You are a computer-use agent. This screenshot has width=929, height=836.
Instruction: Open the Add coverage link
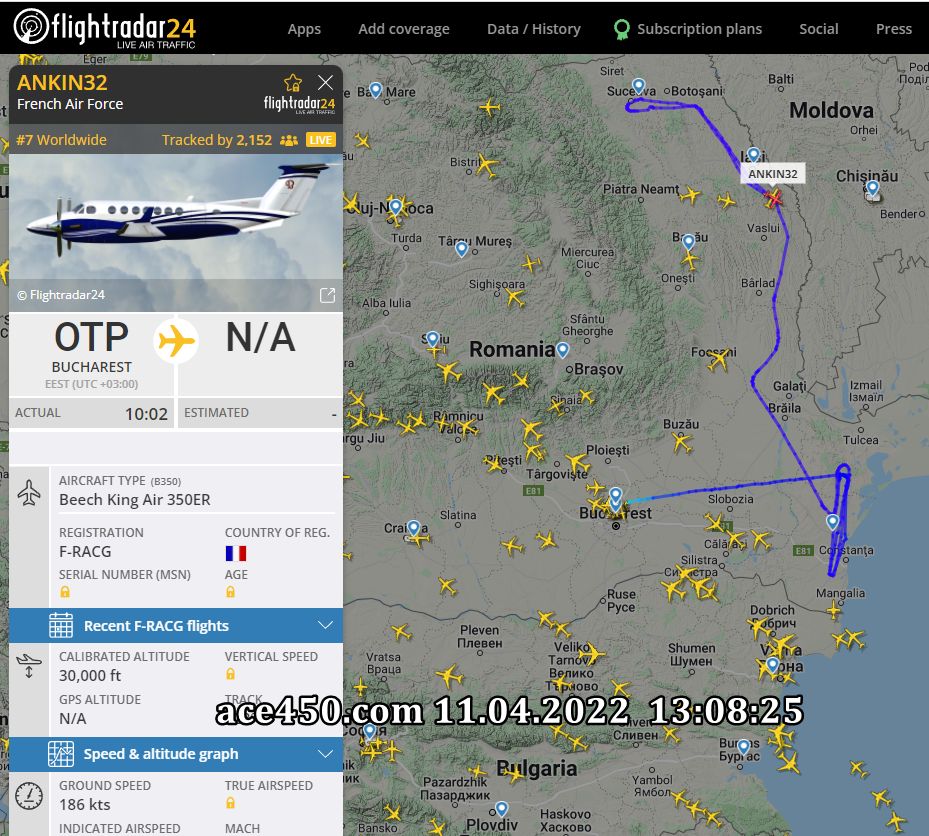click(x=403, y=29)
